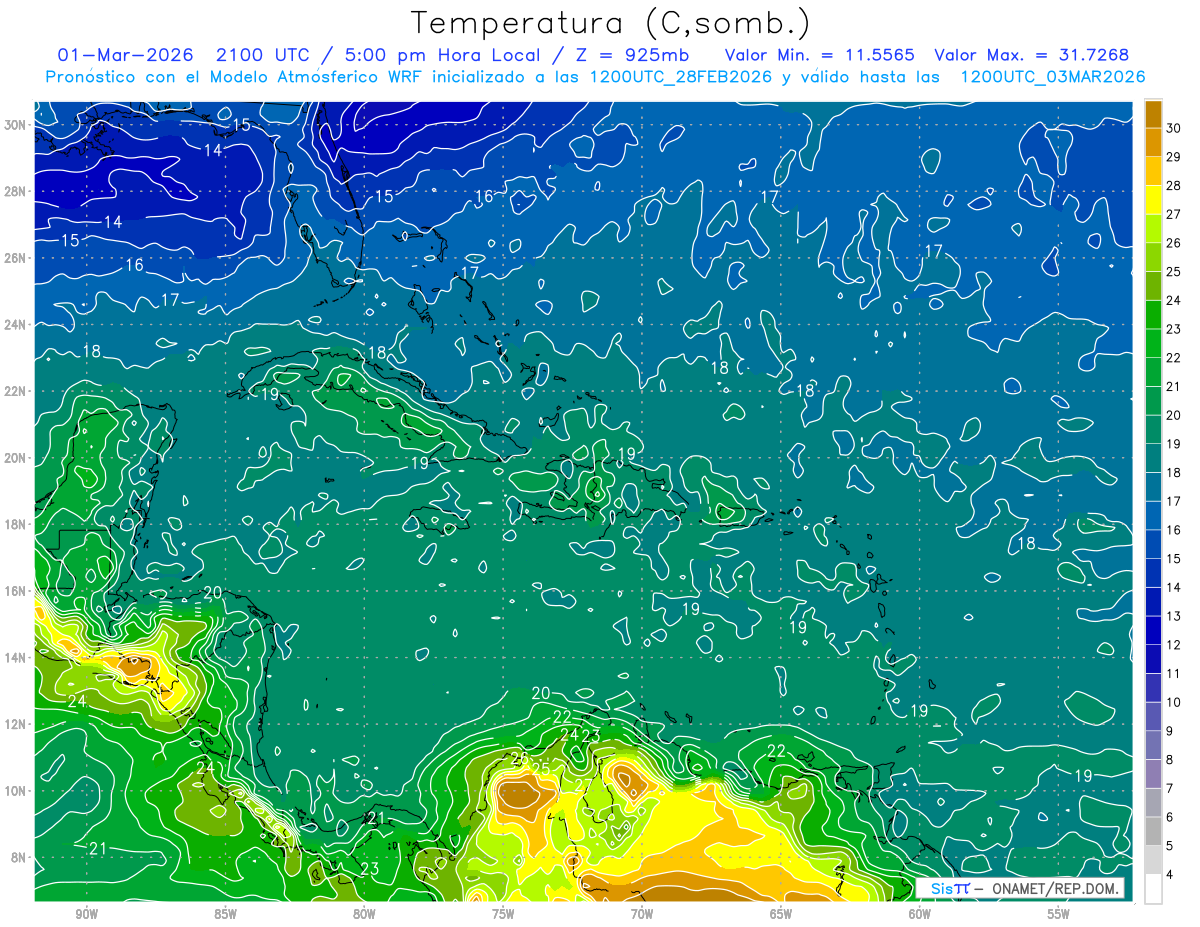This screenshot has width=1200, height=927.
Task: Click the "26N" latitude axis label
Action: [16, 258]
